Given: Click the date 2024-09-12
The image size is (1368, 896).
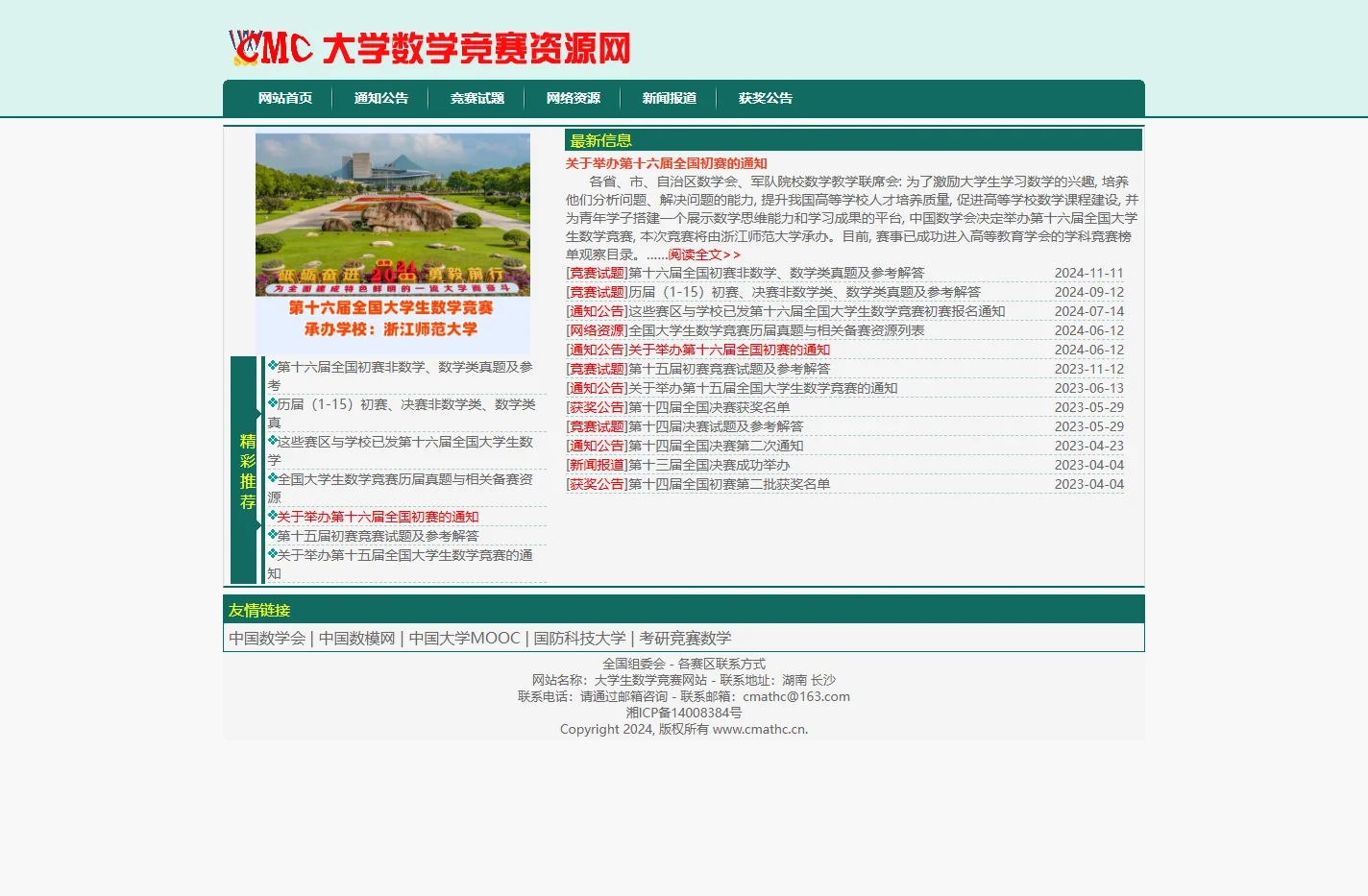Looking at the screenshot, I should tap(1089, 292).
